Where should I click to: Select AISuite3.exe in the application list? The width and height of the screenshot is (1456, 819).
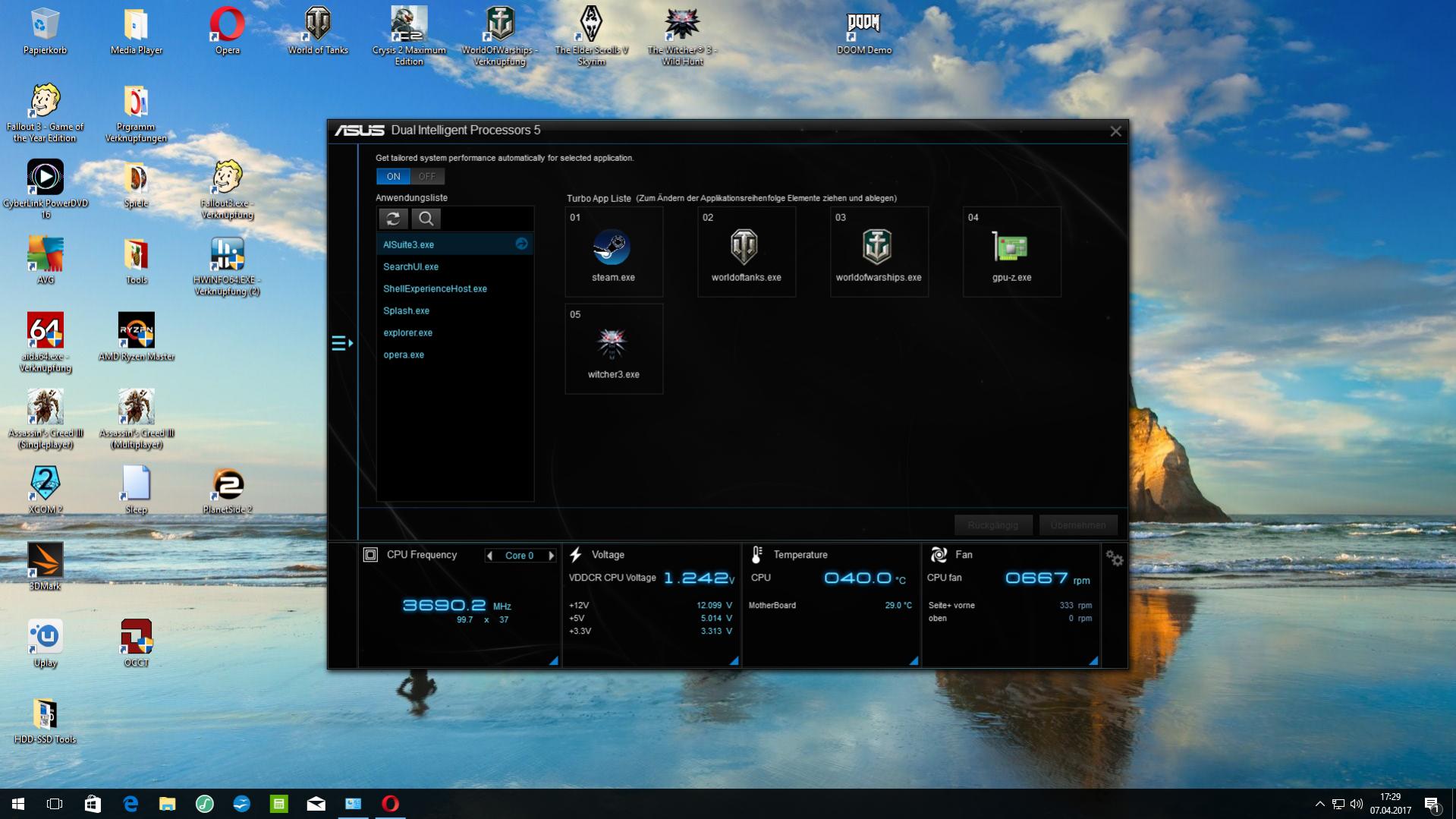(x=454, y=244)
